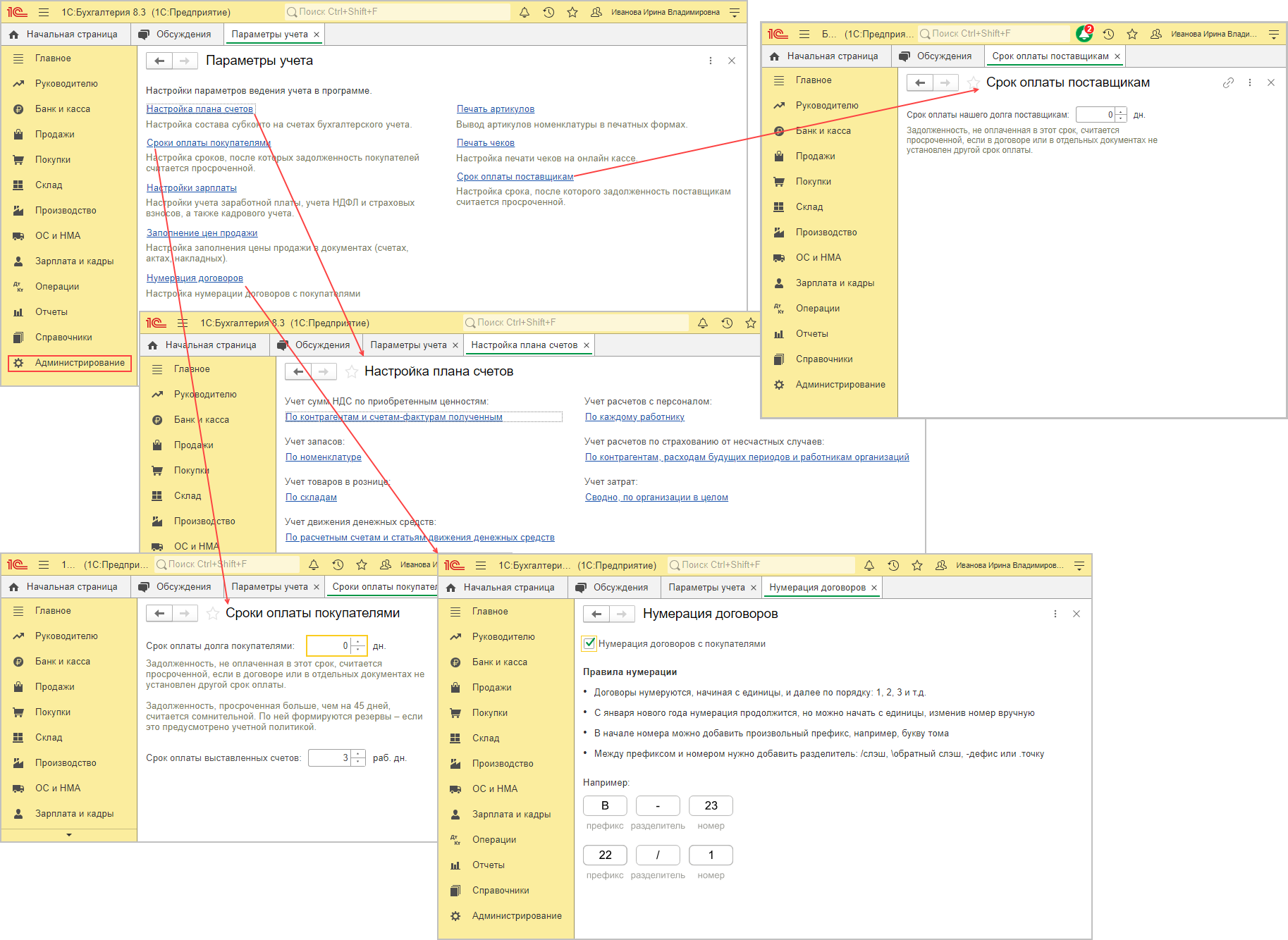1288x940 pixels.
Task: Open Администрирование in Срок оплаты поставщикам window sidebar
Action: pyautogui.click(x=840, y=385)
